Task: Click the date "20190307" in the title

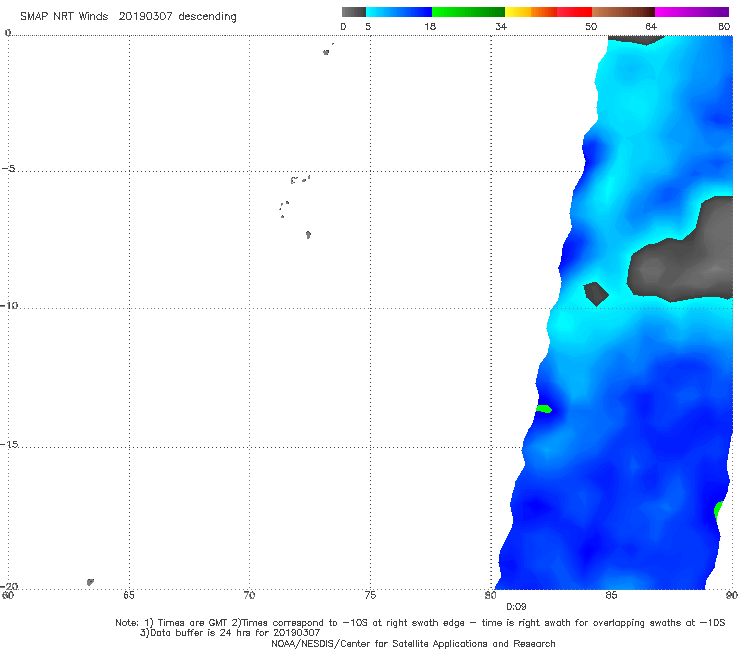Action: [x=145, y=17]
